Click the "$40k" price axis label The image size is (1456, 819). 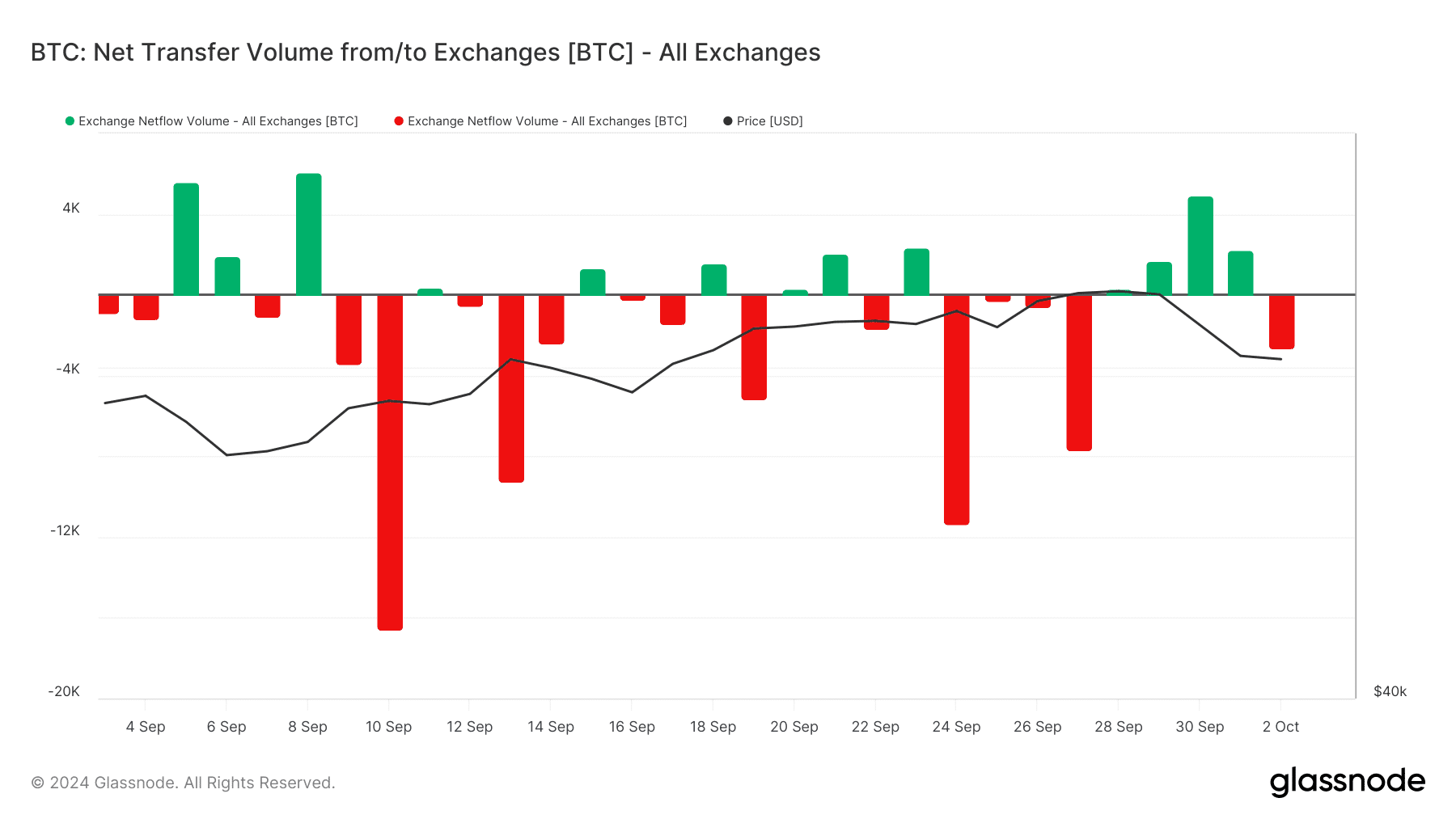pyautogui.click(x=1390, y=691)
